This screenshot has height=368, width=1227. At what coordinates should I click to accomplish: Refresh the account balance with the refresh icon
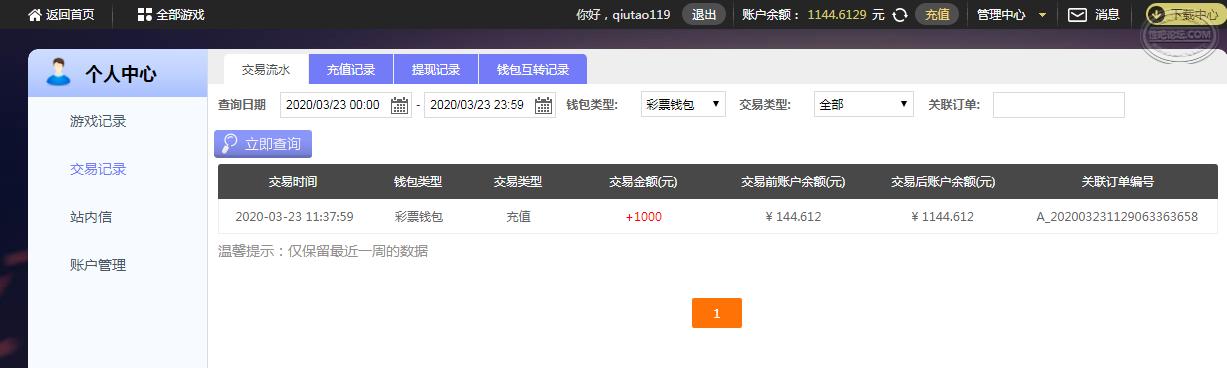coord(900,15)
